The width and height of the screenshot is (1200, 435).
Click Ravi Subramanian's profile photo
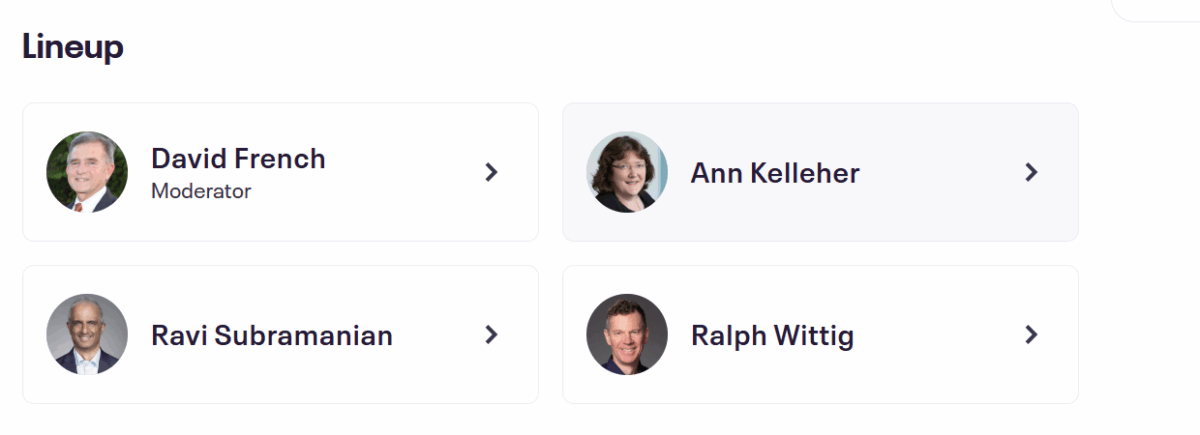point(87,334)
